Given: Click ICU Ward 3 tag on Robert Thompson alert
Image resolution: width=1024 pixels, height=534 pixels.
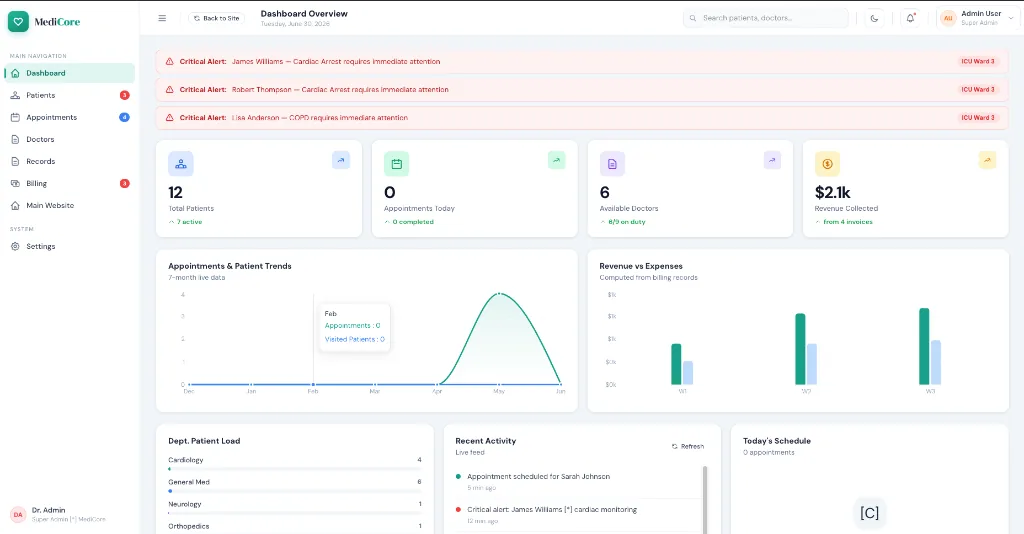Looking at the screenshot, I should click(x=978, y=89).
